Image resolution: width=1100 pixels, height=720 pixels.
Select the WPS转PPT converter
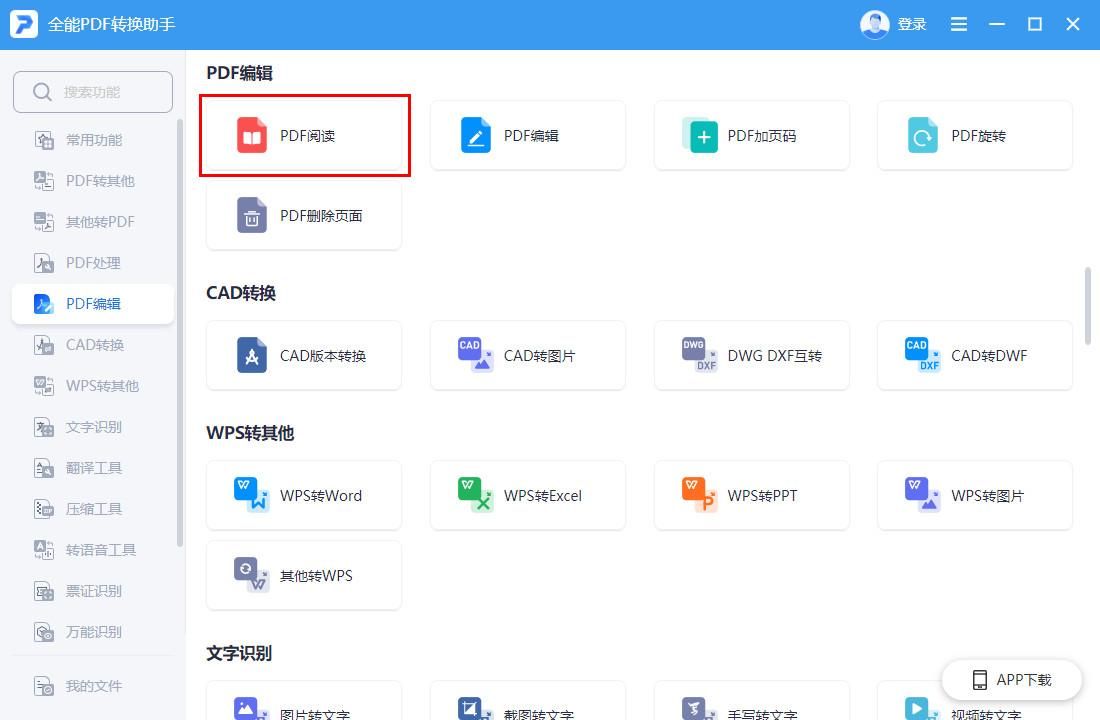[751, 495]
